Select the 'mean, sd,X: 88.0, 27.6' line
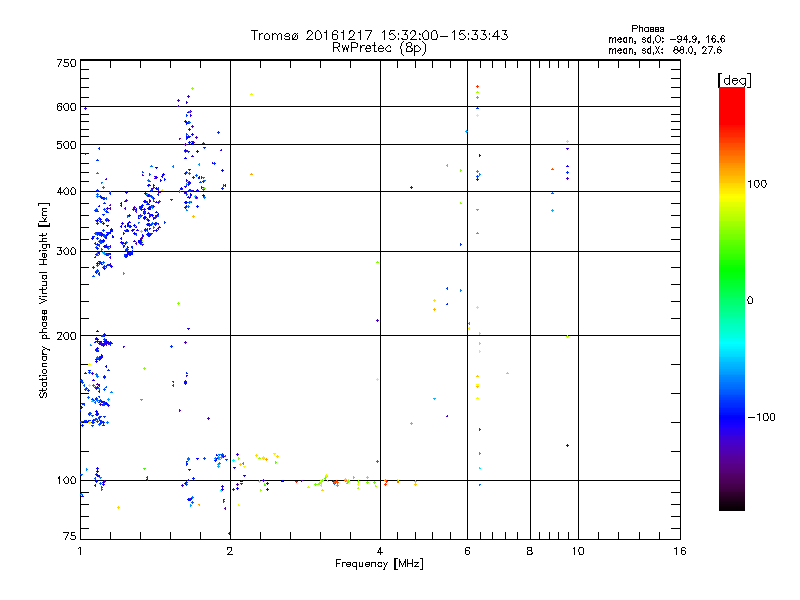The image size is (800, 600). [665, 50]
